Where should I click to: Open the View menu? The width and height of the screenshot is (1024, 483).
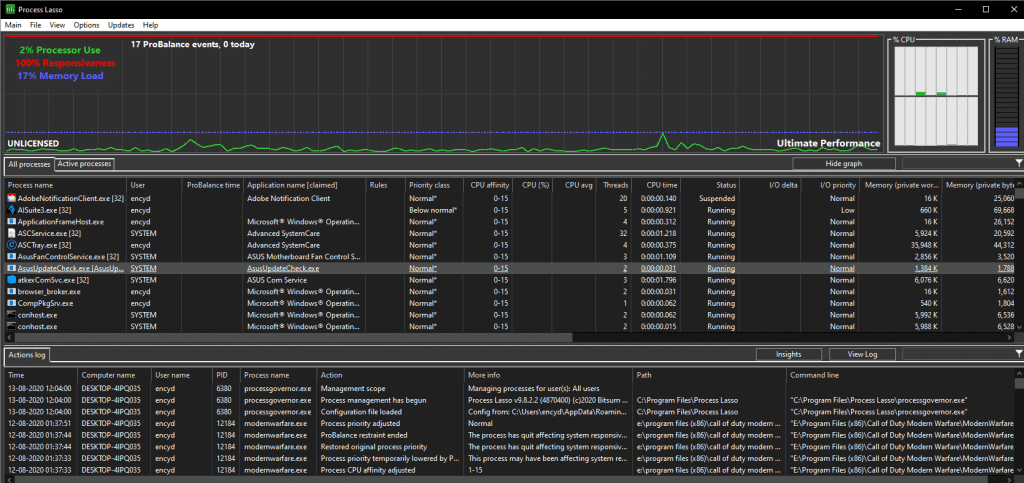(x=57, y=25)
